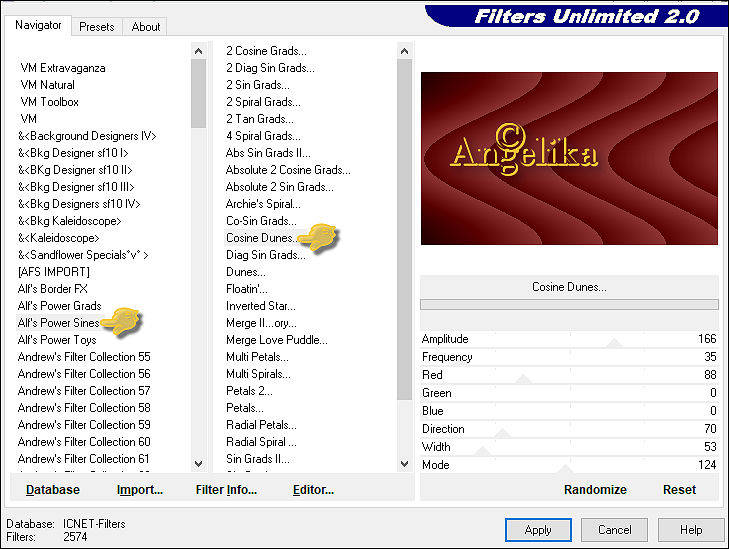Select VM Natural category
This screenshot has height=549, width=729.
[47, 85]
